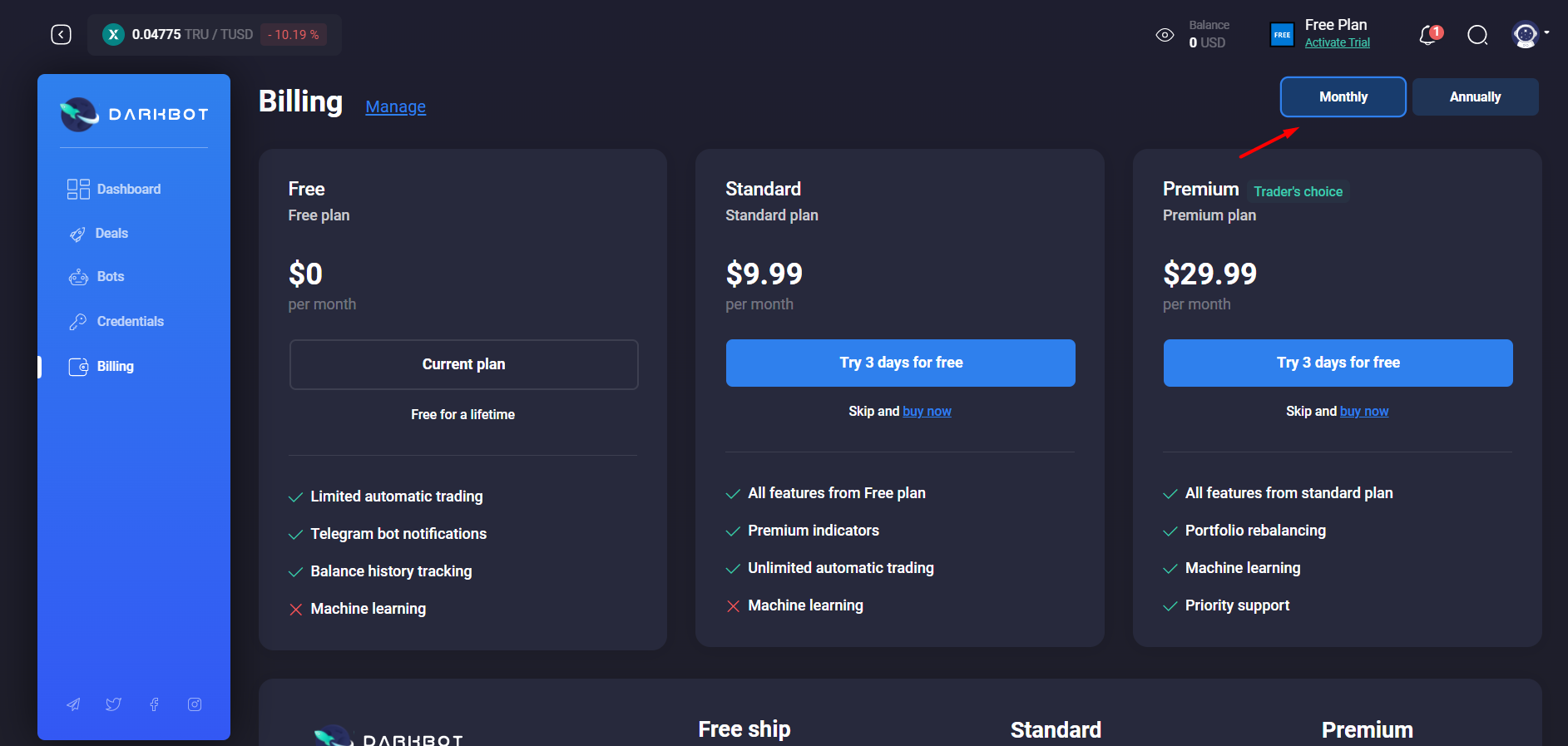Viewport: 1568px width, 746px height.
Task: Click 'Free for a lifetime' text
Action: (x=463, y=414)
